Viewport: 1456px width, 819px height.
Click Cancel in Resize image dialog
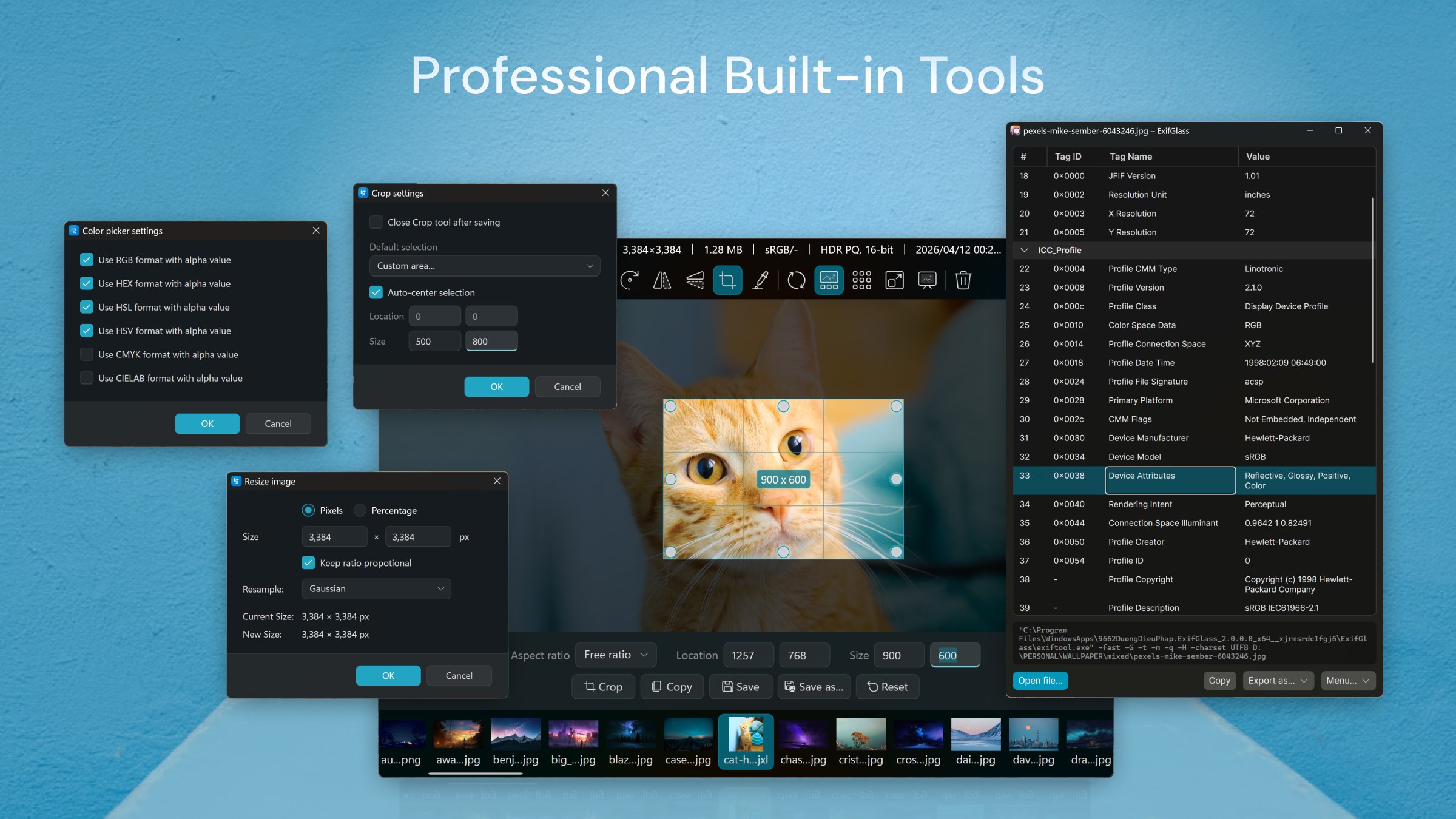(459, 675)
